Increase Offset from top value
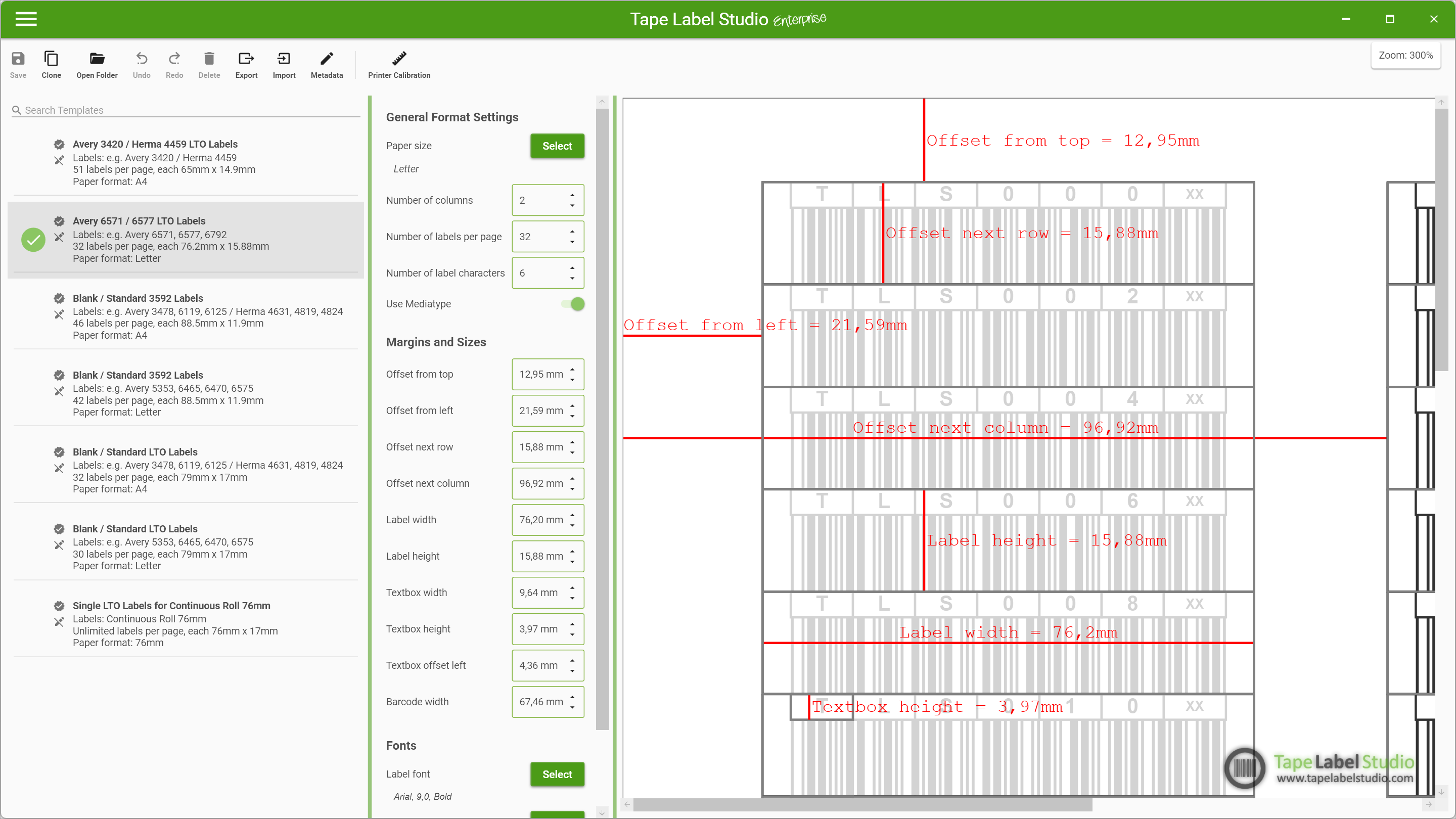Screen dimensions: 1456x819 pos(572,369)
